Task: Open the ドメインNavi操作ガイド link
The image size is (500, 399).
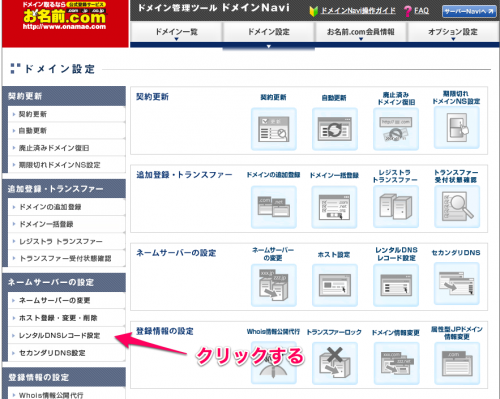Action: pos(358,11)
